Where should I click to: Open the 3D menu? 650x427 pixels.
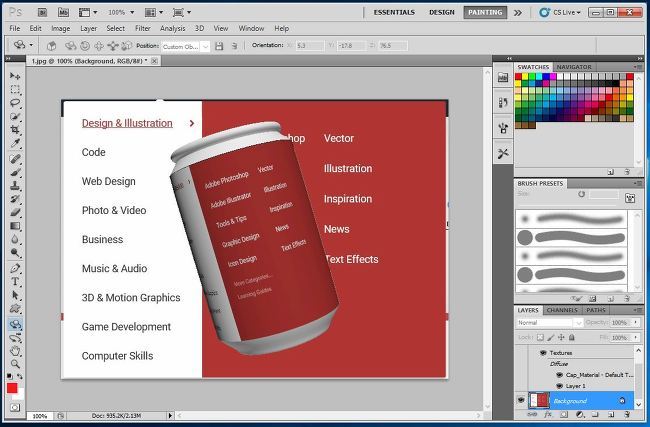[199, 28]
